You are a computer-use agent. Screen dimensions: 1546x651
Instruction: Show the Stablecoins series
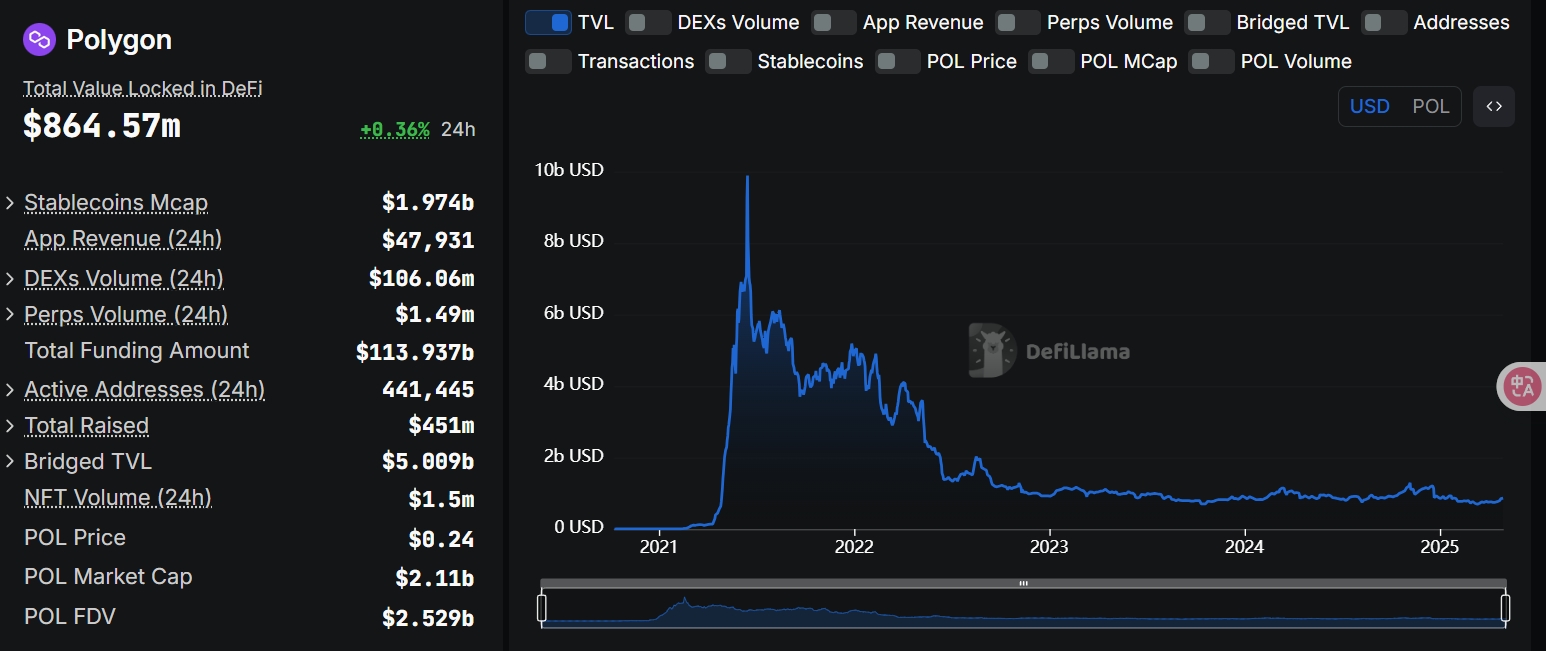click(x=728, y=61)
